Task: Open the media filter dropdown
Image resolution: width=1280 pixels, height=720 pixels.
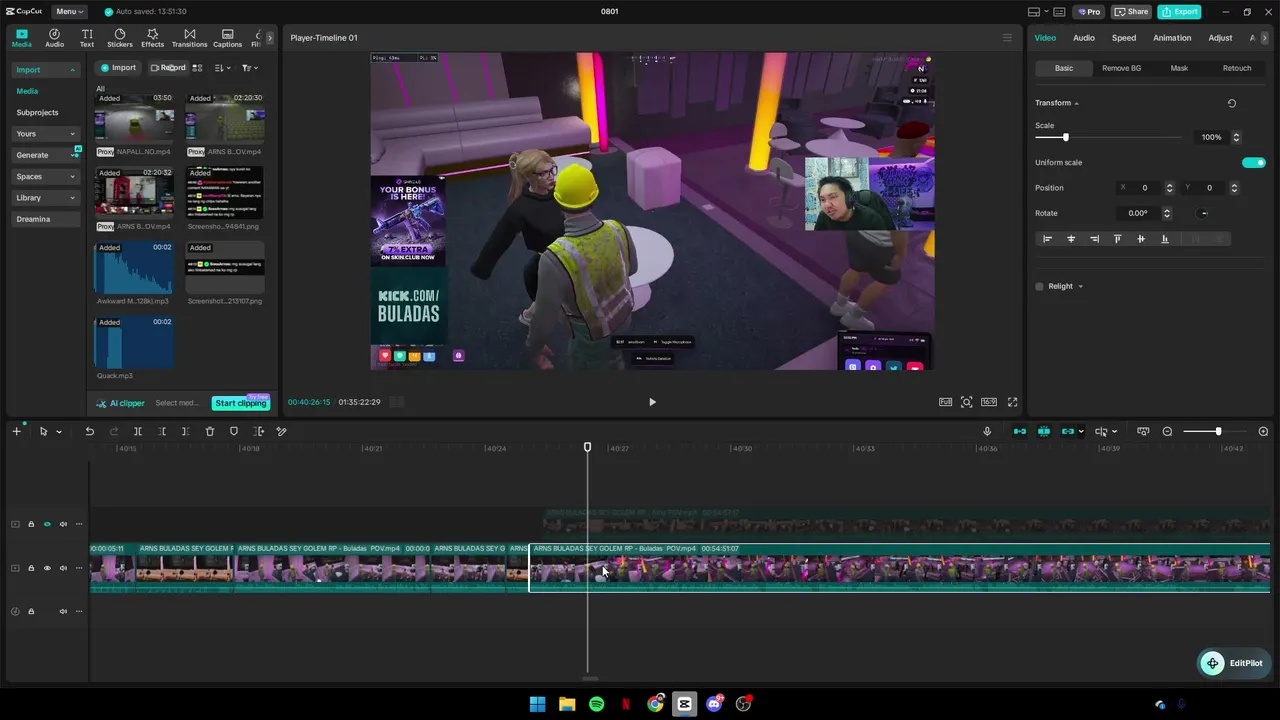Action: (x=249, y=68)
